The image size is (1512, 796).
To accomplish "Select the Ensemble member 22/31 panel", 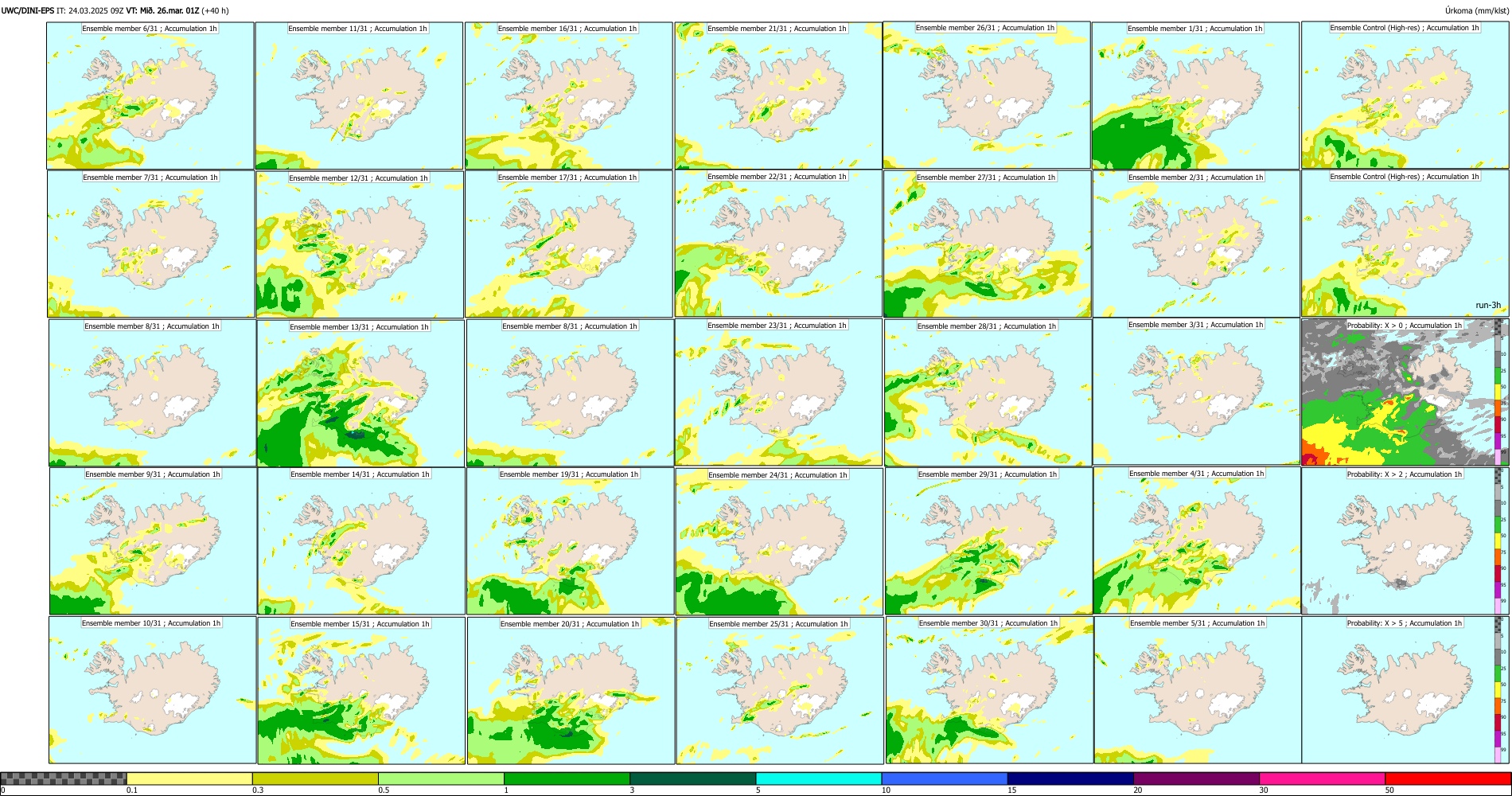I will tap(778, 244).
